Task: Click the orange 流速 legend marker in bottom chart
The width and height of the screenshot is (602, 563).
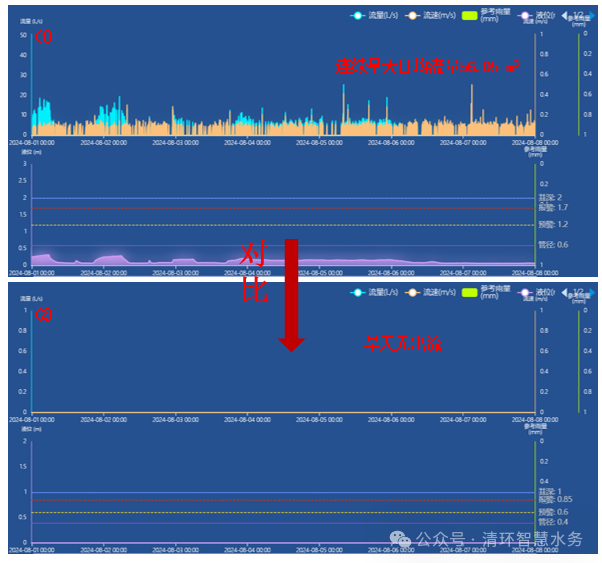Action: 411,292
